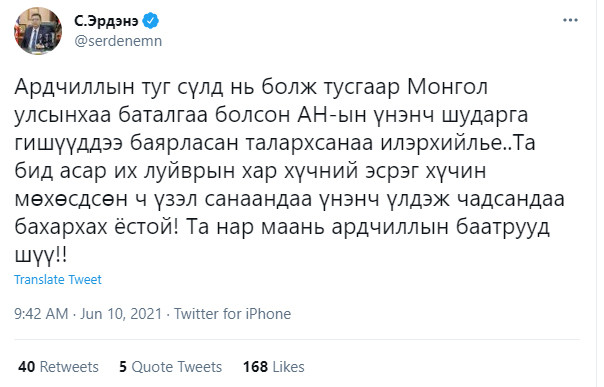Click the display name С.Эрдэнэ
This screenshot has width=604, height=387.
106,21
